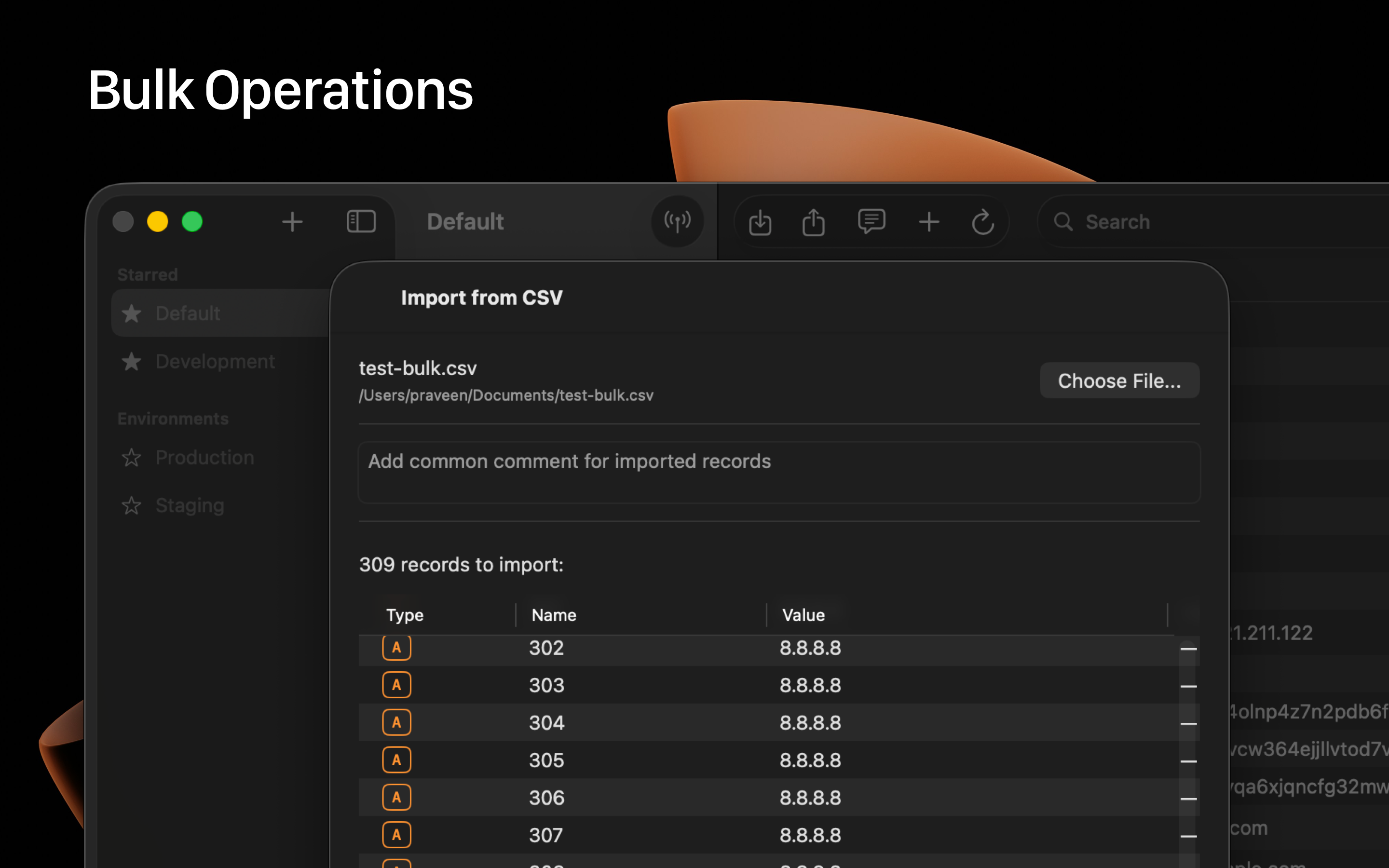Unstar the Development item's filled star
The width and height of the screenshot is (1389, 868).
pos(132,361)
